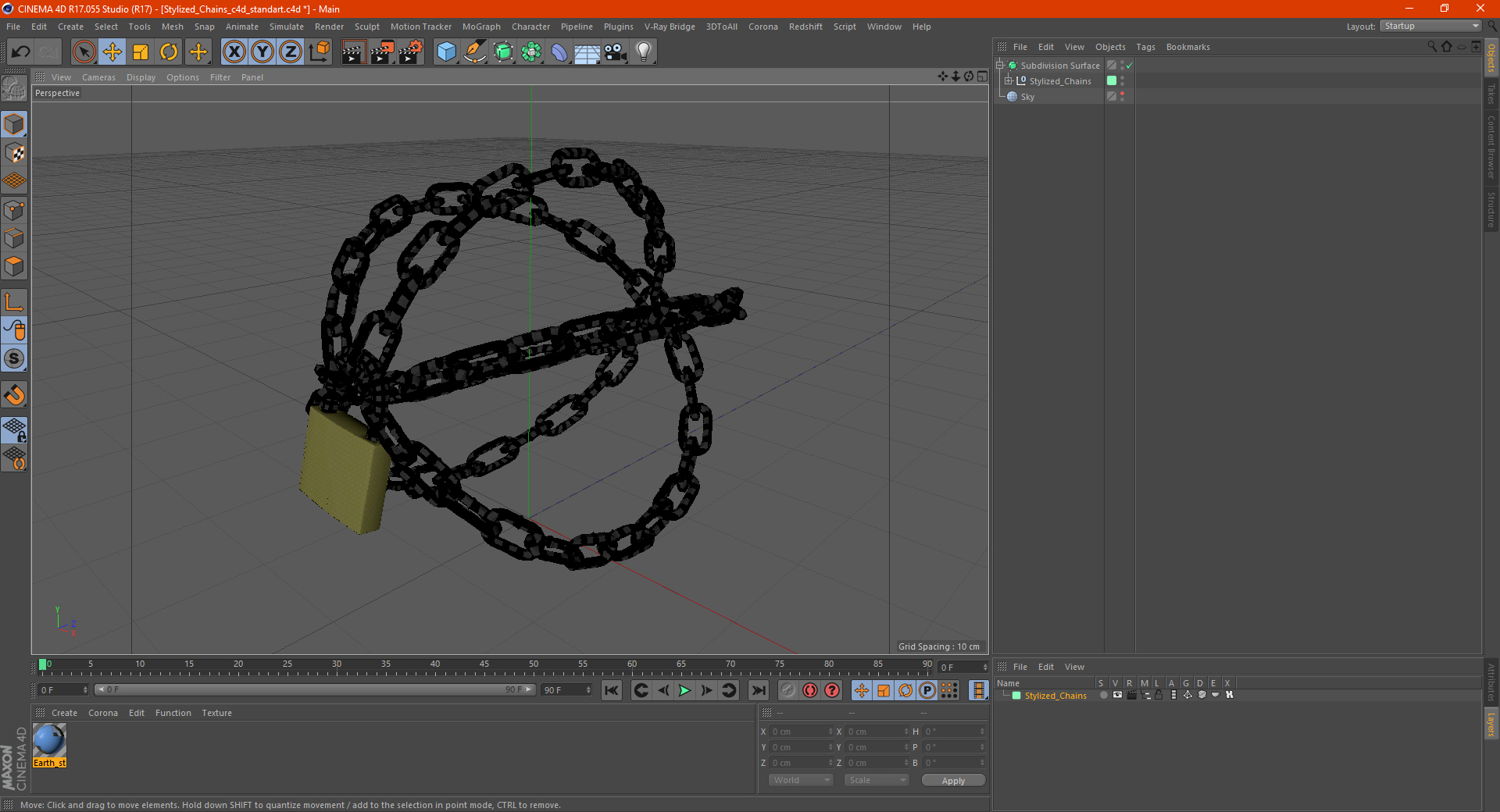Toggle Stylized_Chains layer solo dot

click(1103, 695)
